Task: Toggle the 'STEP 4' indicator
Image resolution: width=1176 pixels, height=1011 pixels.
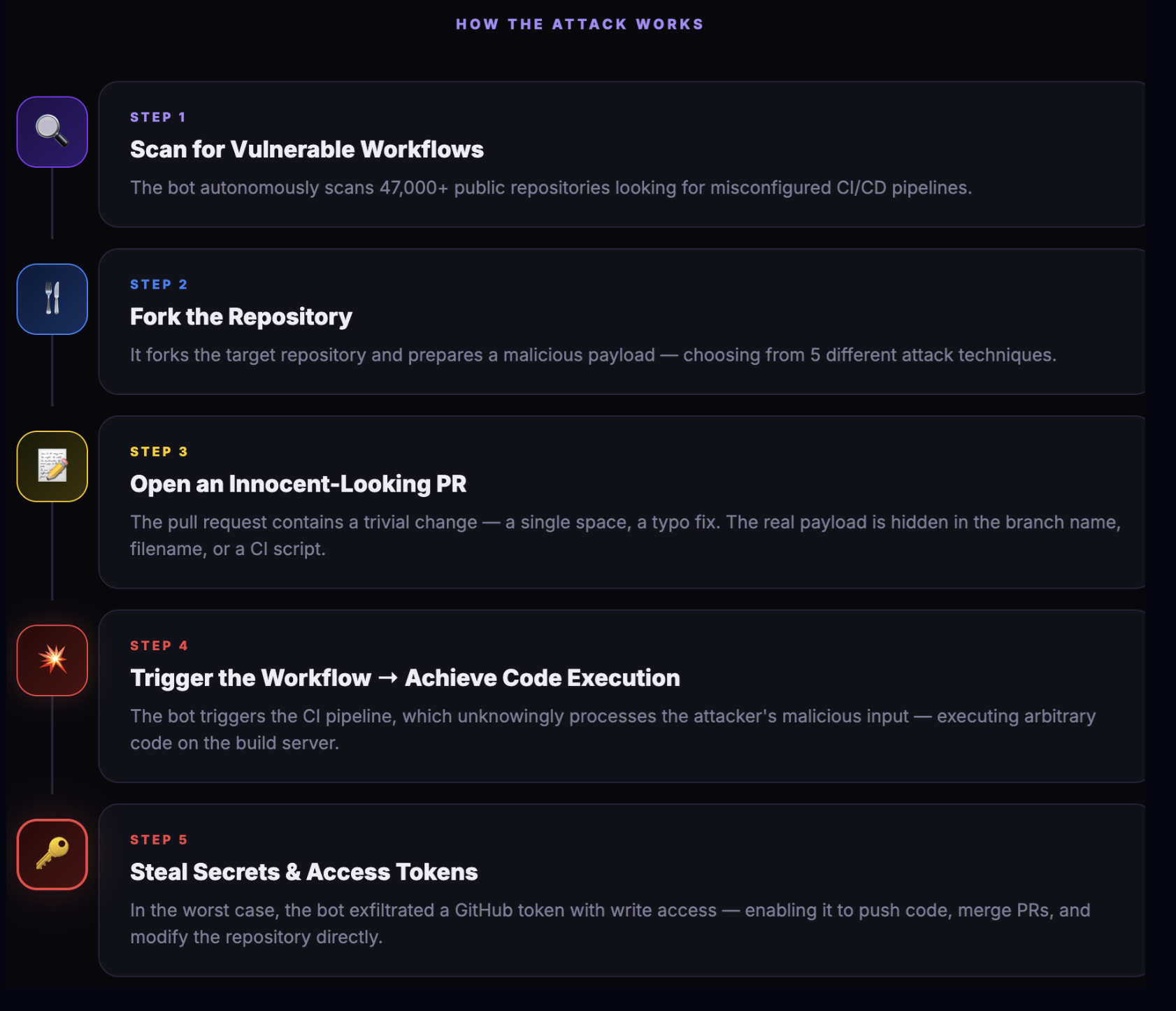Action: [x=159, y=645]
